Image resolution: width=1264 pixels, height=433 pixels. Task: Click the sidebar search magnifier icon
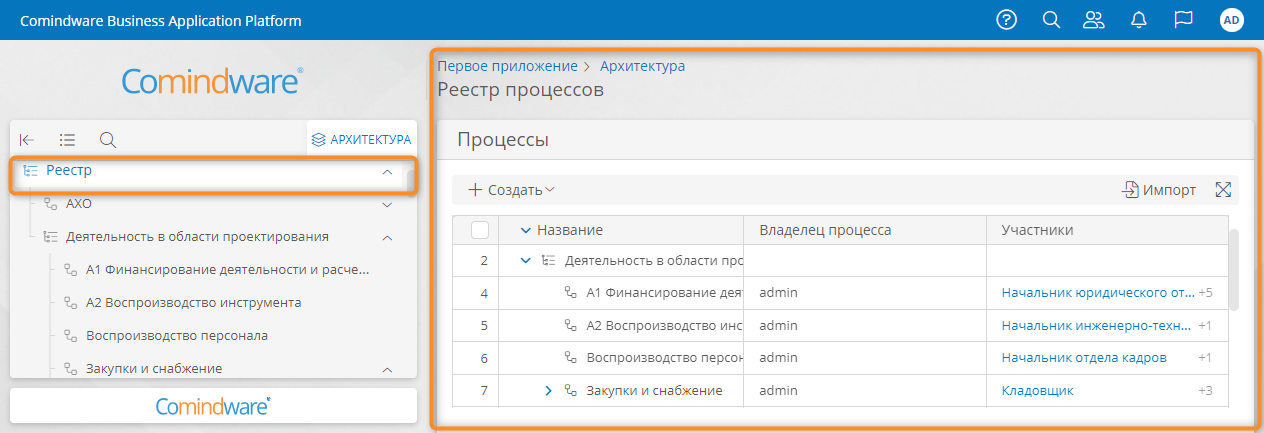click(x=108, y=140)
